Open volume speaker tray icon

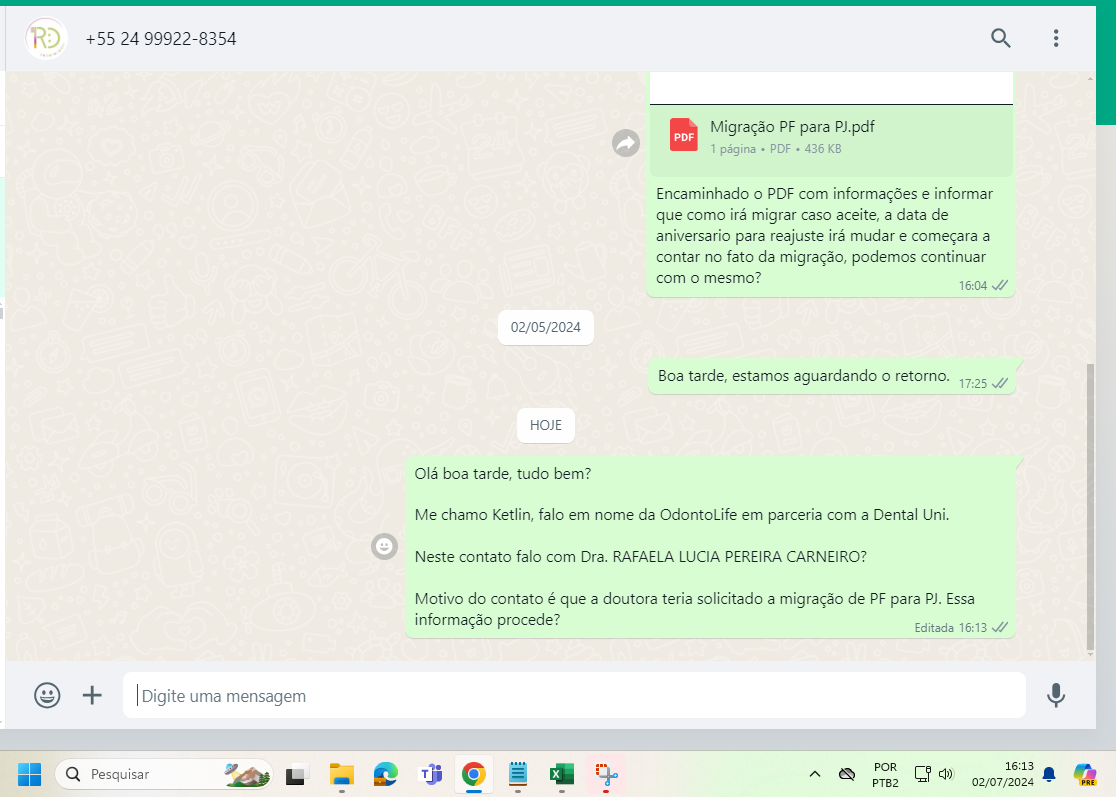(946, 774)
